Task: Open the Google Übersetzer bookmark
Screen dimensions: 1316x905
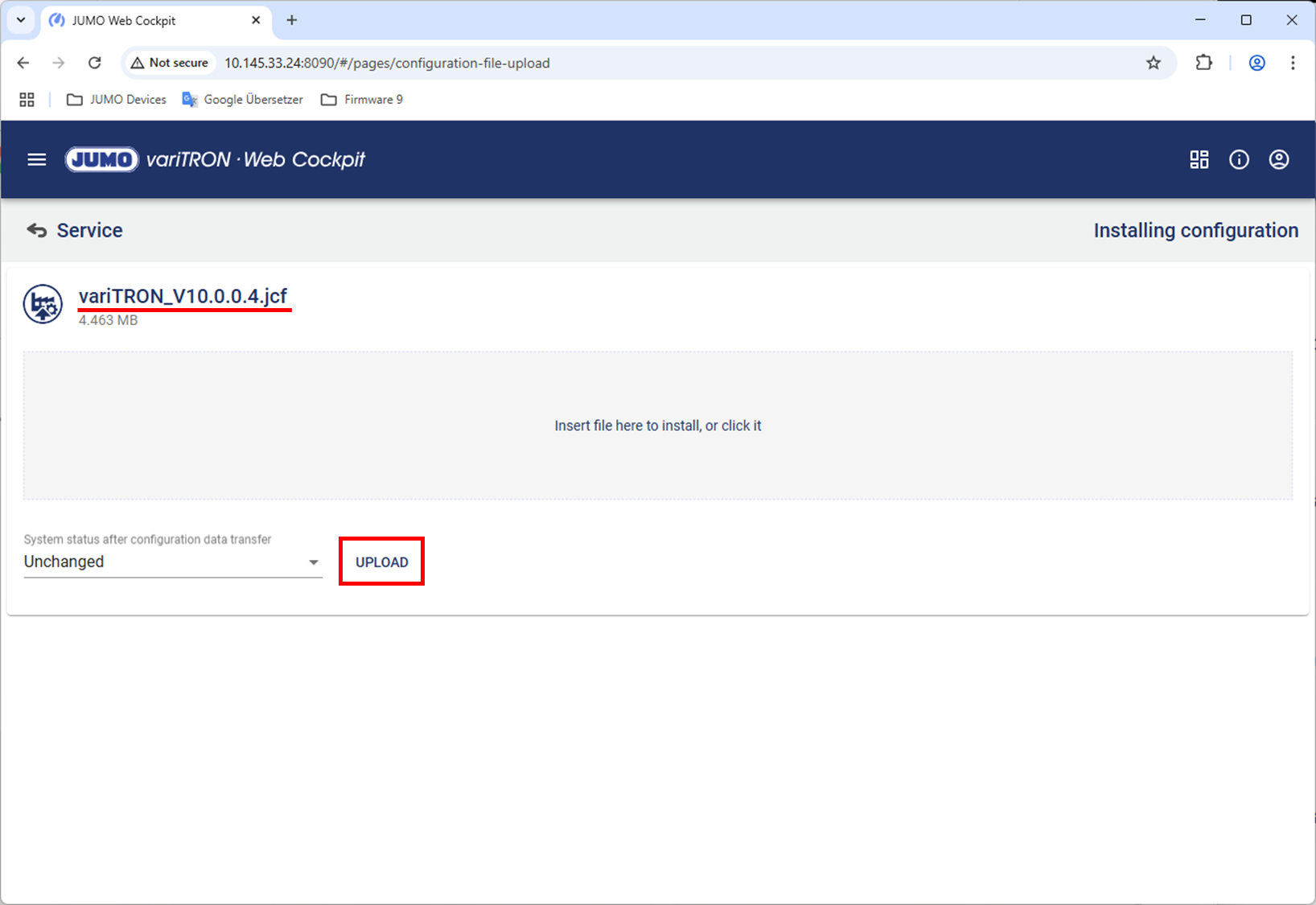Action: tap(243, 100)
